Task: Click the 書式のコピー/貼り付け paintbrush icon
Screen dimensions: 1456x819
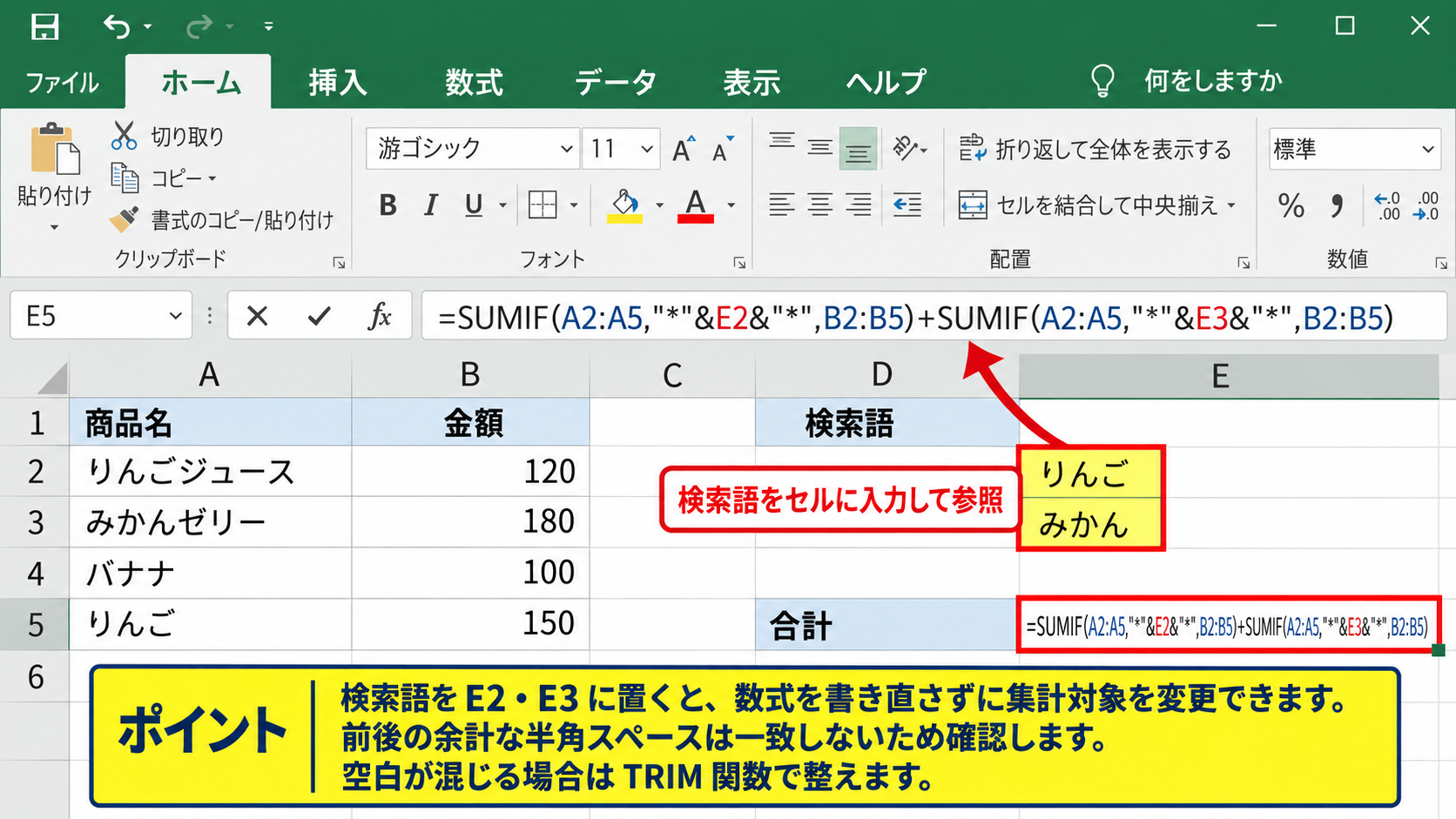Action: [124, 219]
